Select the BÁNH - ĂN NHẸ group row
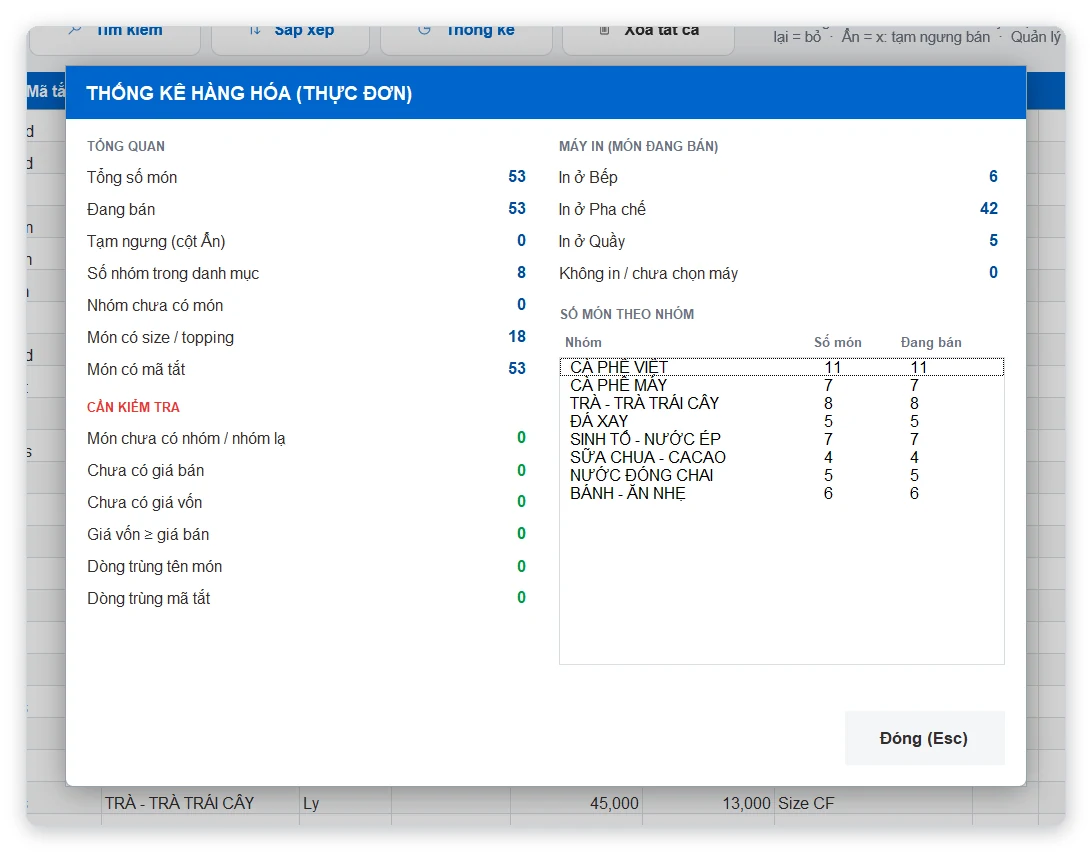The height and width of the screenshot is (852, 1092). point(781,493)
